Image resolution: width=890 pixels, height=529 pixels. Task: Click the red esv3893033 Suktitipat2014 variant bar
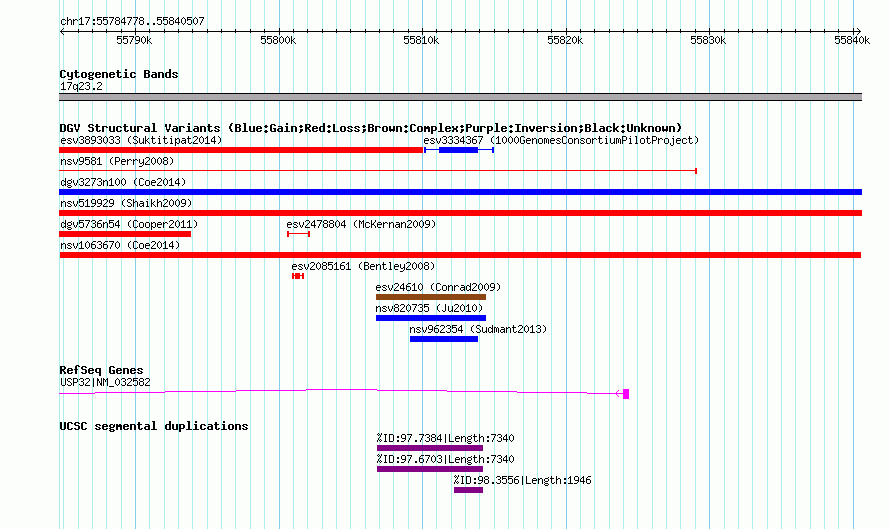[x=241, y=150]
